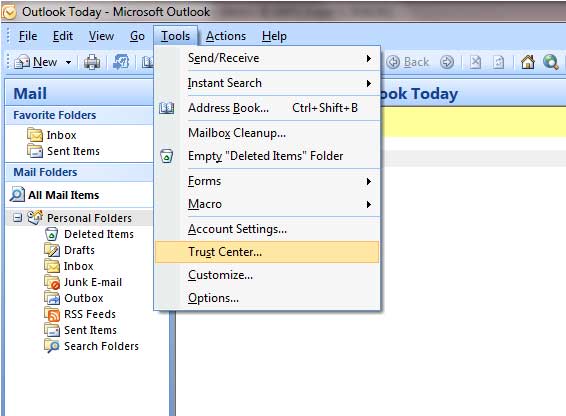Open the Actions menu
This screenshot has width=566, height=416.
click(226, 36)
